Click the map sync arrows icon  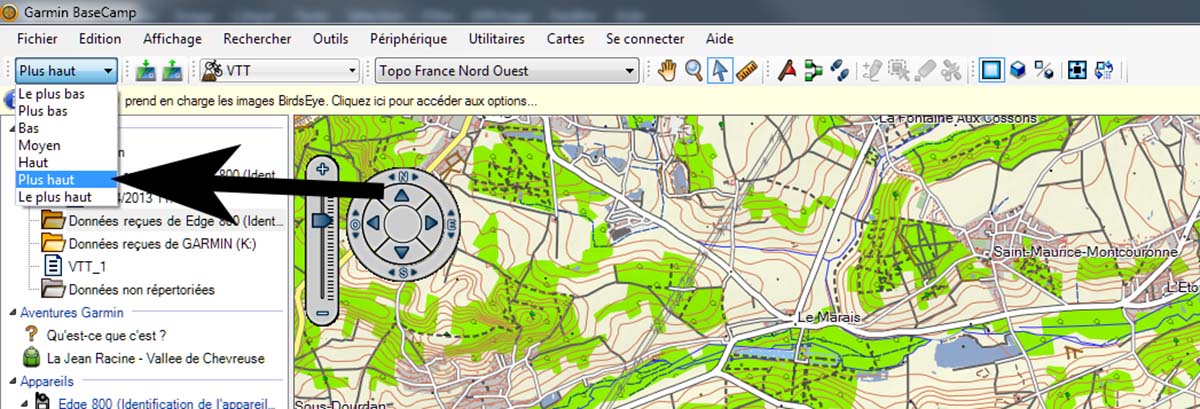pos(1104,71)
